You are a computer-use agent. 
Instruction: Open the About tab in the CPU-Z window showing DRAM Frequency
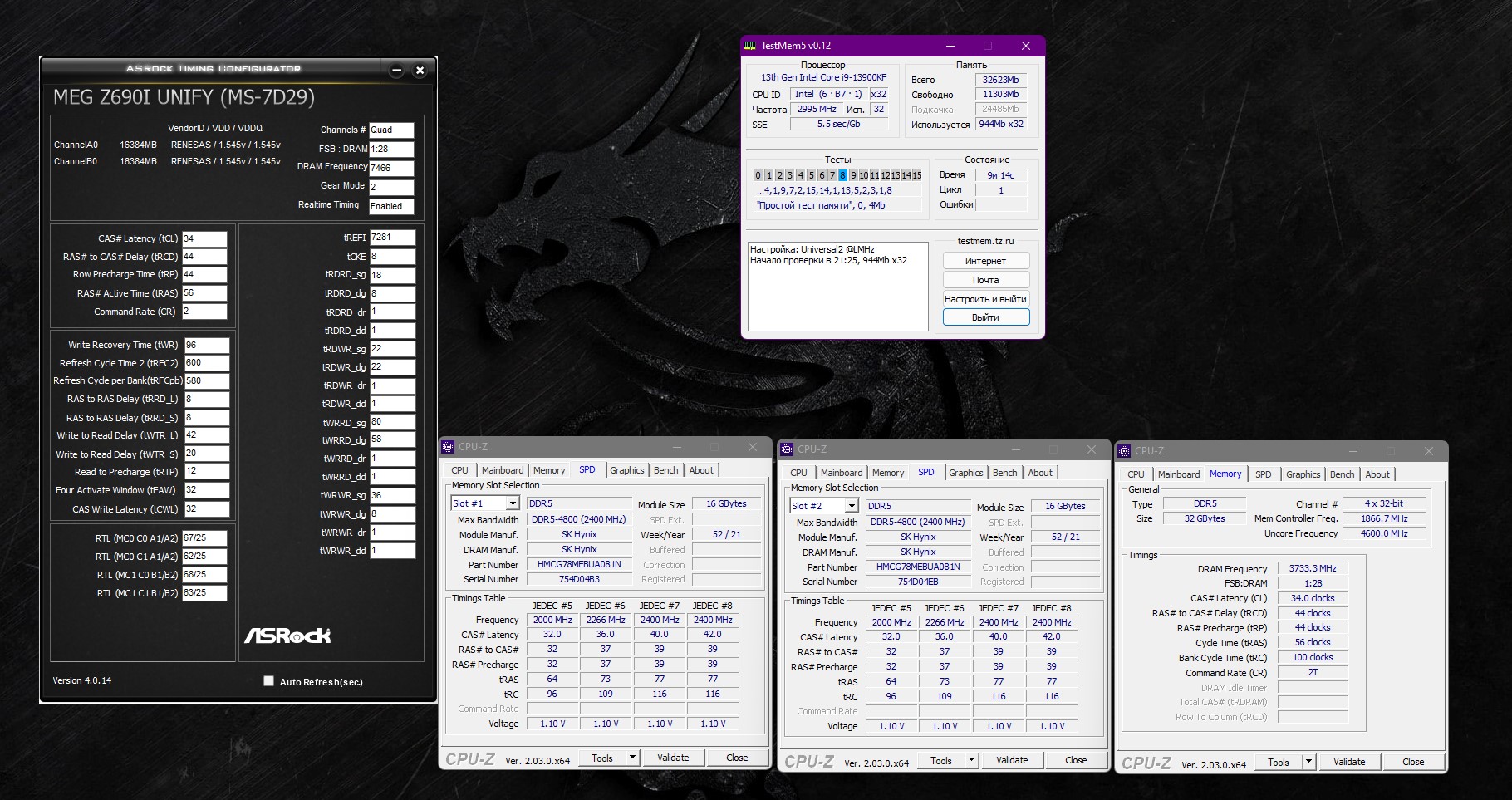pyautogui.click(x=1377, y=474)
